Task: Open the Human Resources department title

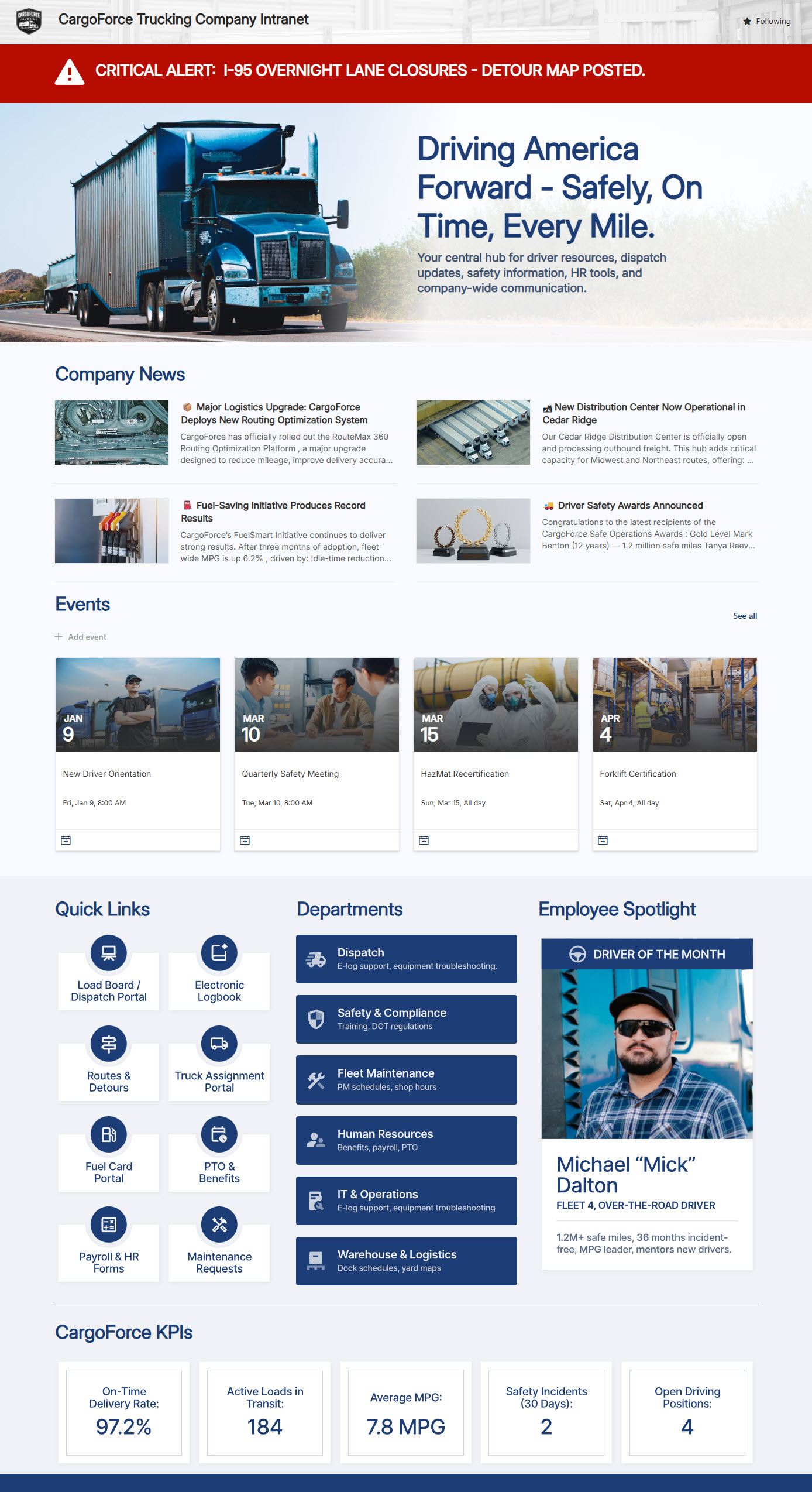Action: (x=386, y=1134)
